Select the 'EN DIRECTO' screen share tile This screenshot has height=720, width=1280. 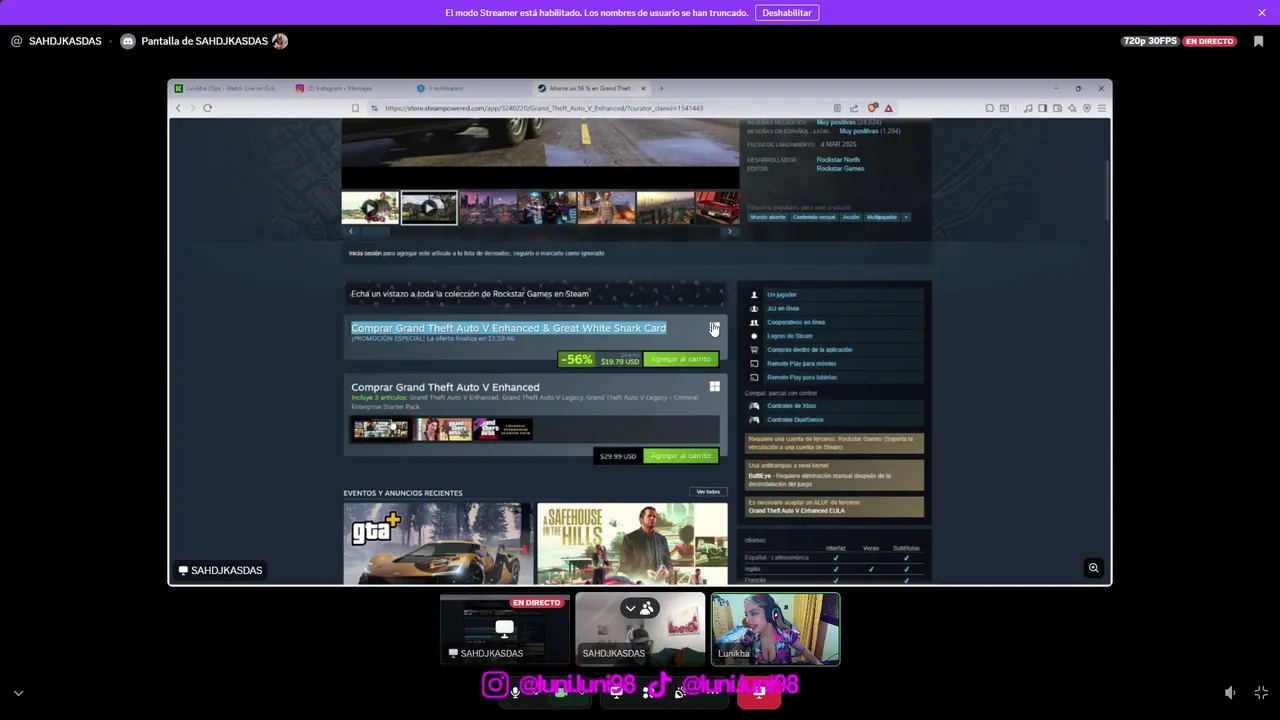(505, 629)
